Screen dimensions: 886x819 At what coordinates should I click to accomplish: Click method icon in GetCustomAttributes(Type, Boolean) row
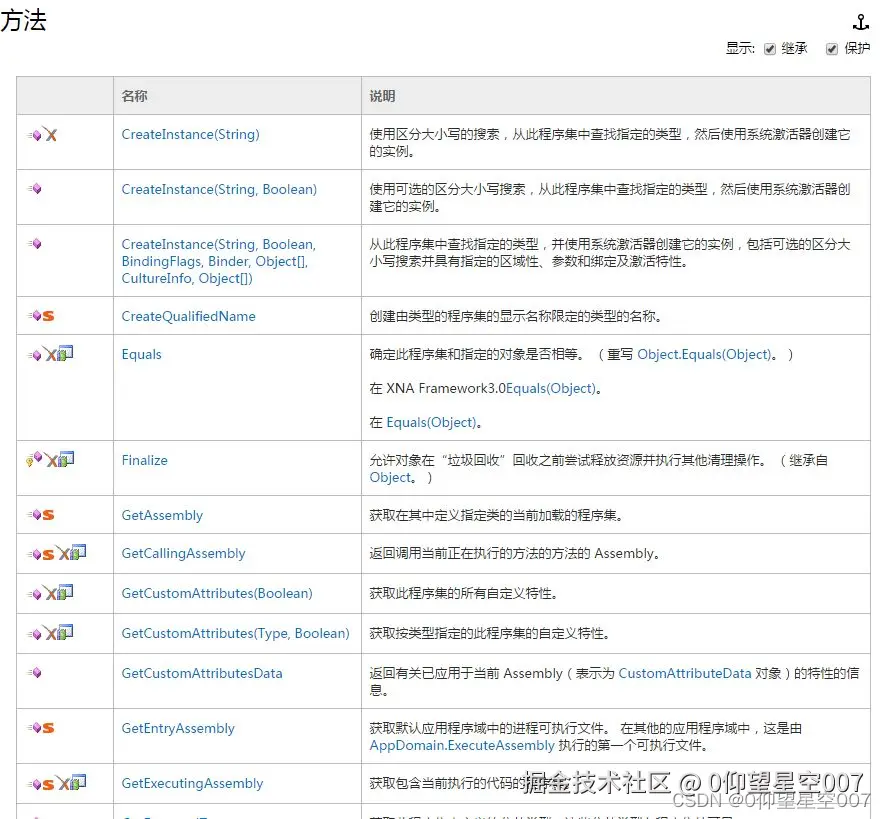[x=35, y=634]
